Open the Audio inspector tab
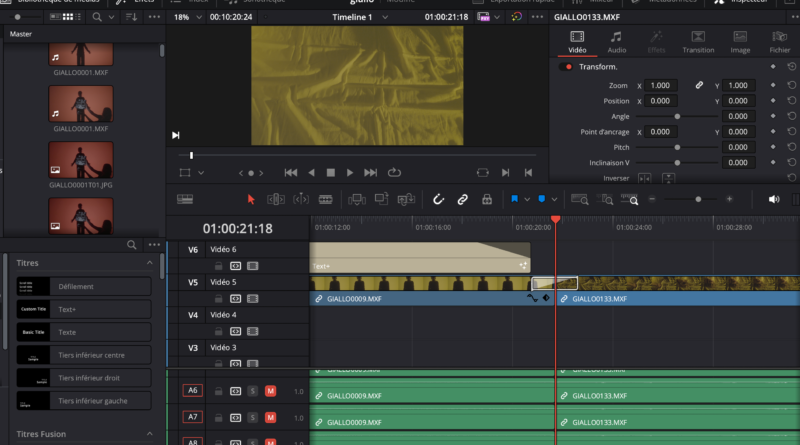Image resolution: width=800 pixels, height=445 pixels. click(616, 42)
